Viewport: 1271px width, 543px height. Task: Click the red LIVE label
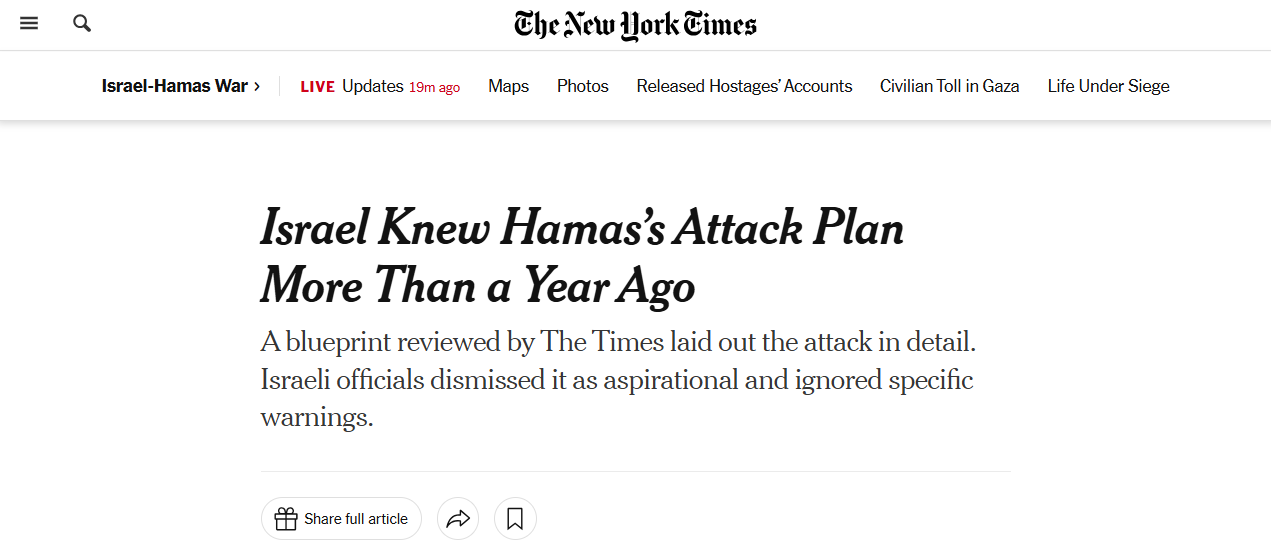[318, 87]
